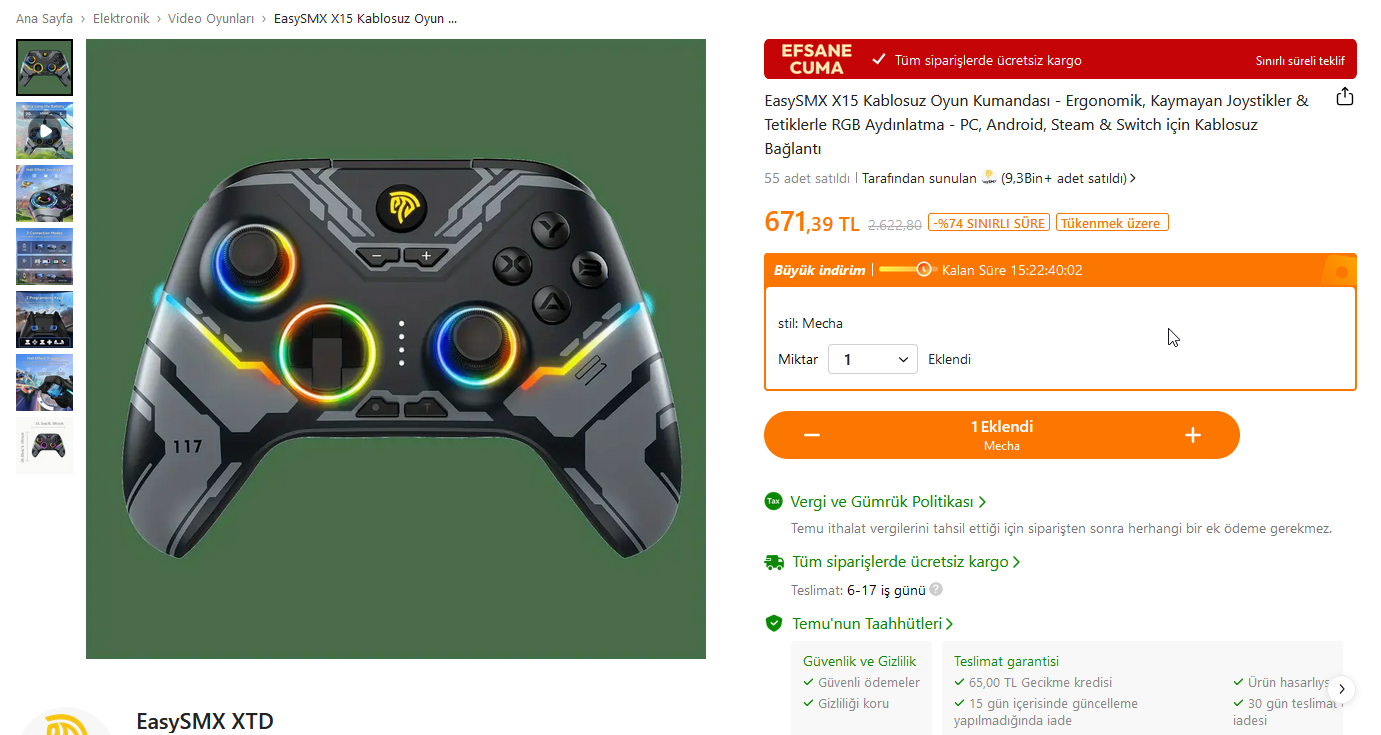Open Elektronik breadcrumb category
The image size is (1381, 735).
coord(121,18)
